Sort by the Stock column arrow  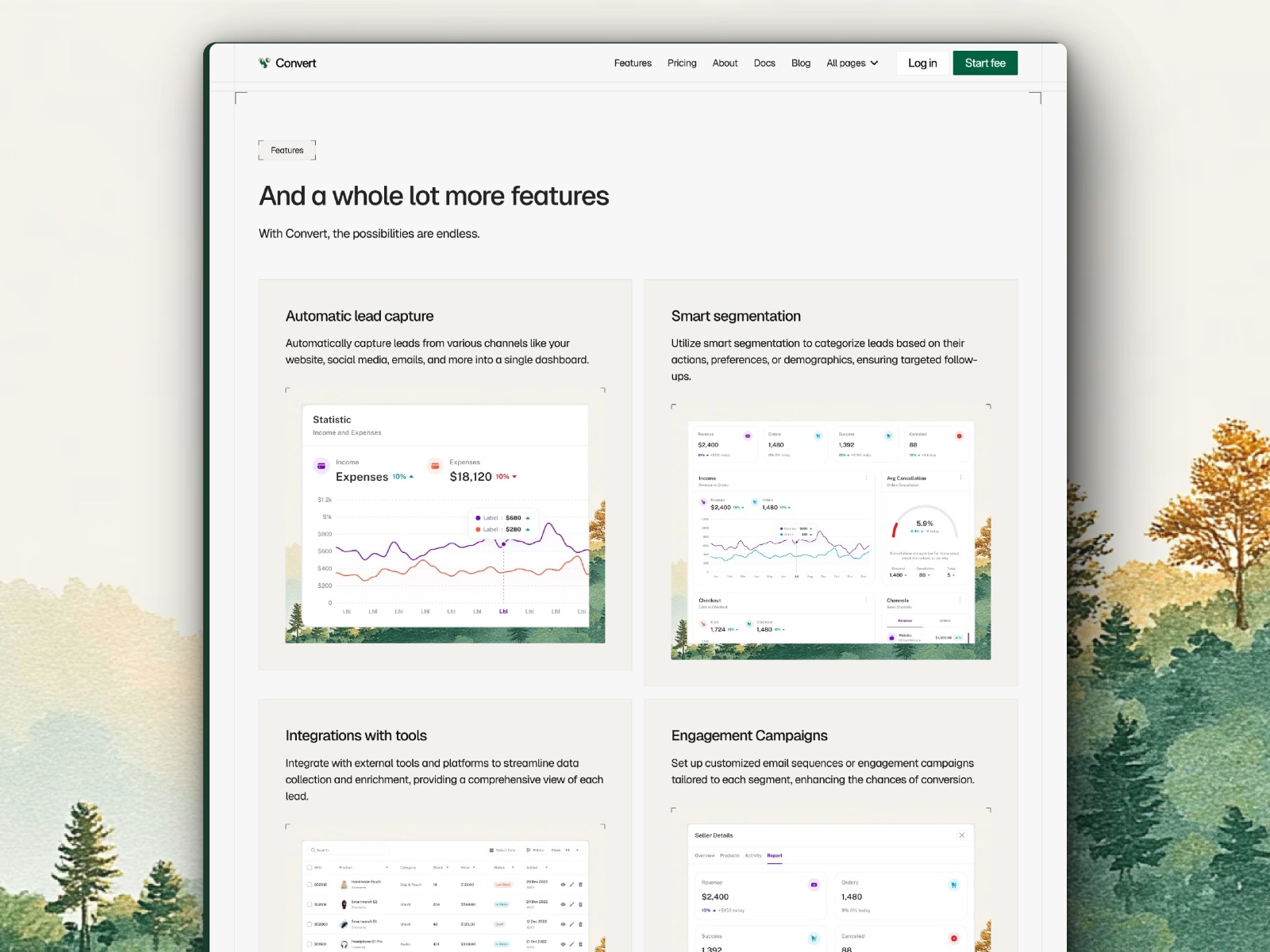click(x=448, y=867)
